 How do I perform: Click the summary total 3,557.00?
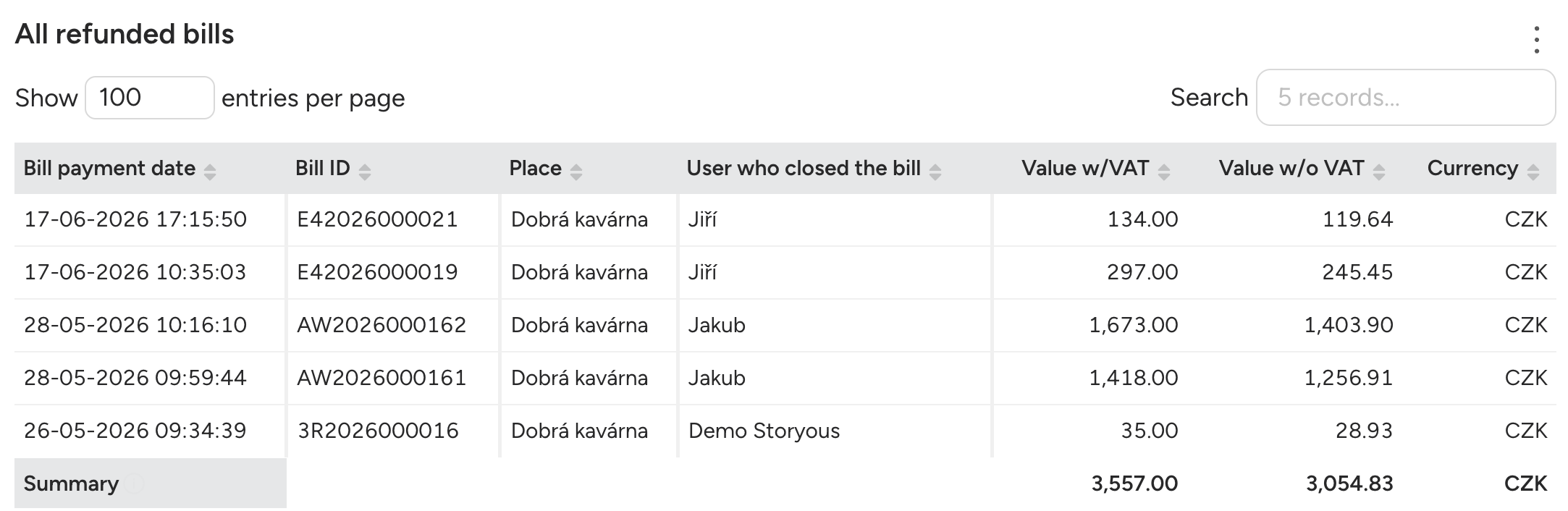point(1134,483)
